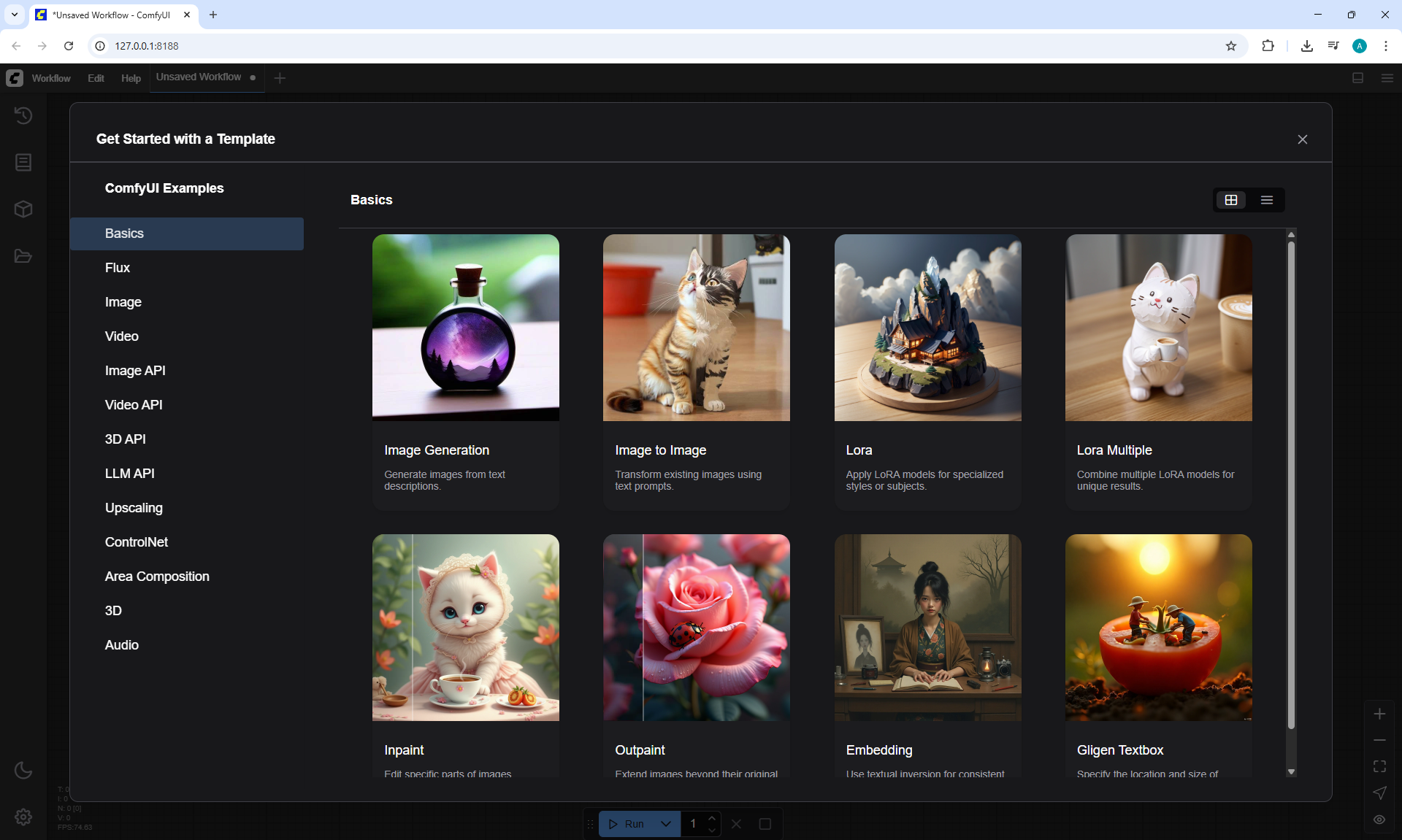Open the model library cube icon

23,209
